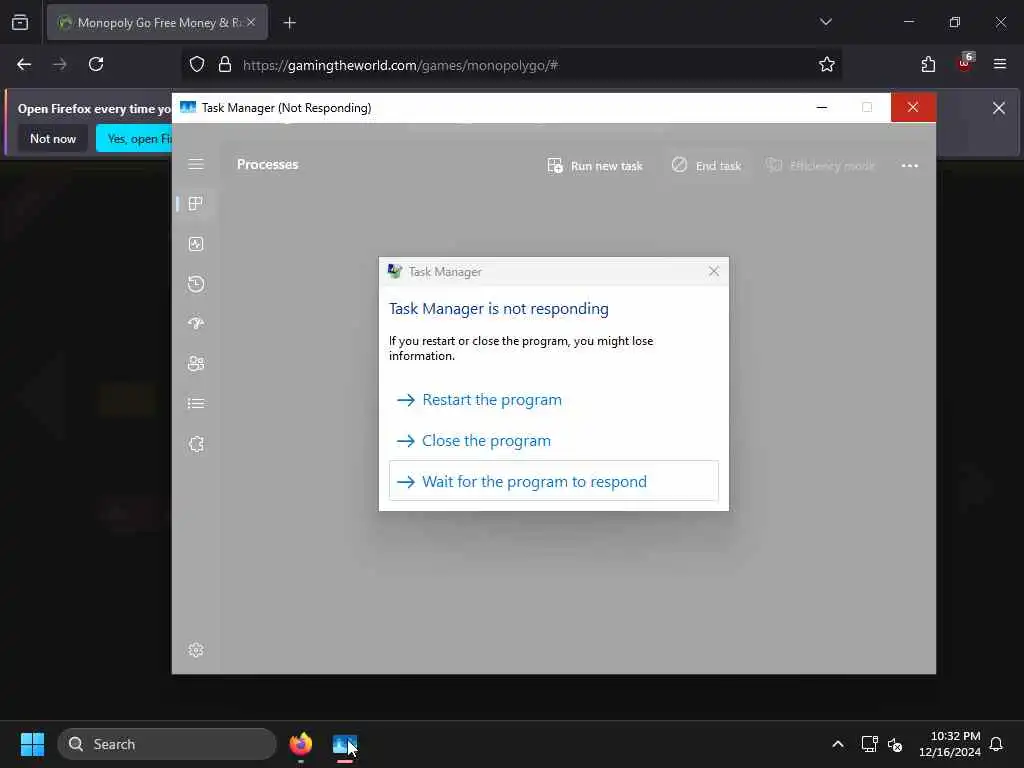Open Task Manager settings gear
Viewport: 1024px width, 768px height.
(196, 650)
